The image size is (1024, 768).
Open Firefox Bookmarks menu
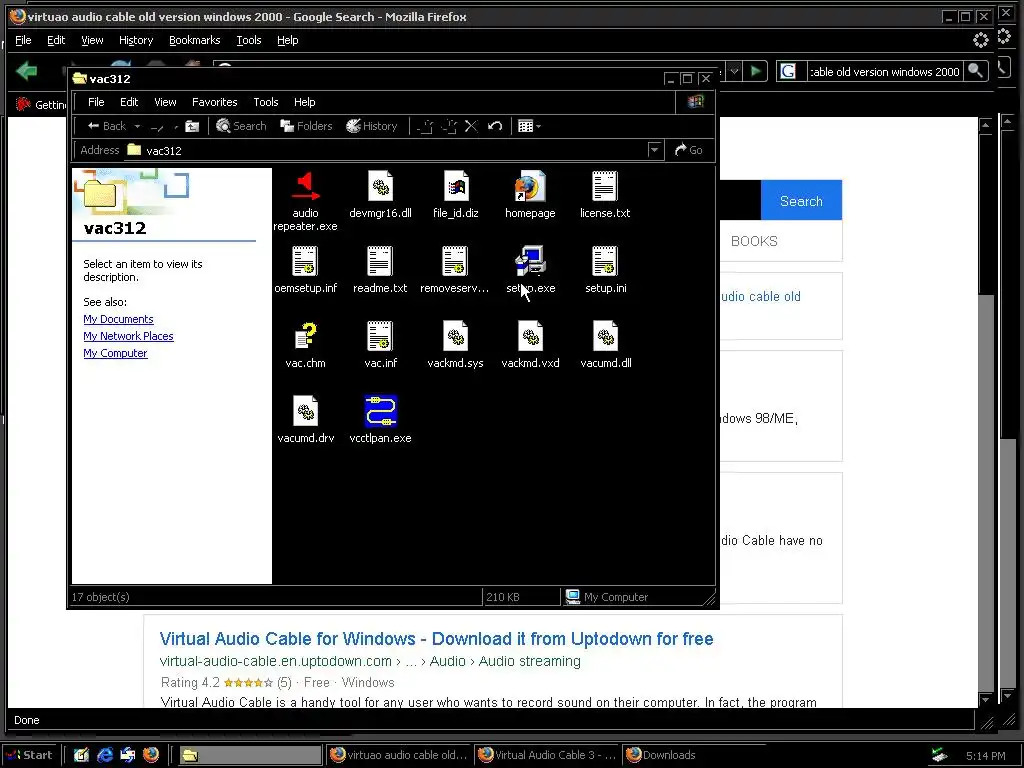(x=195, y=40)
